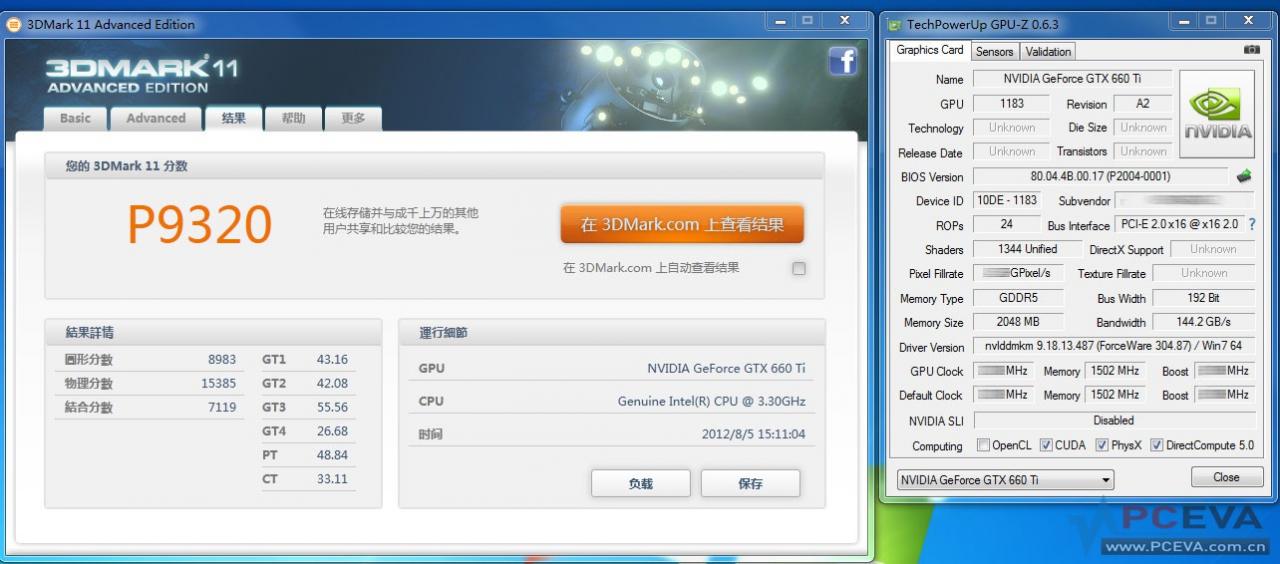
Task: Click the GPU-Z title bar icon
Action: click(893, 25)
